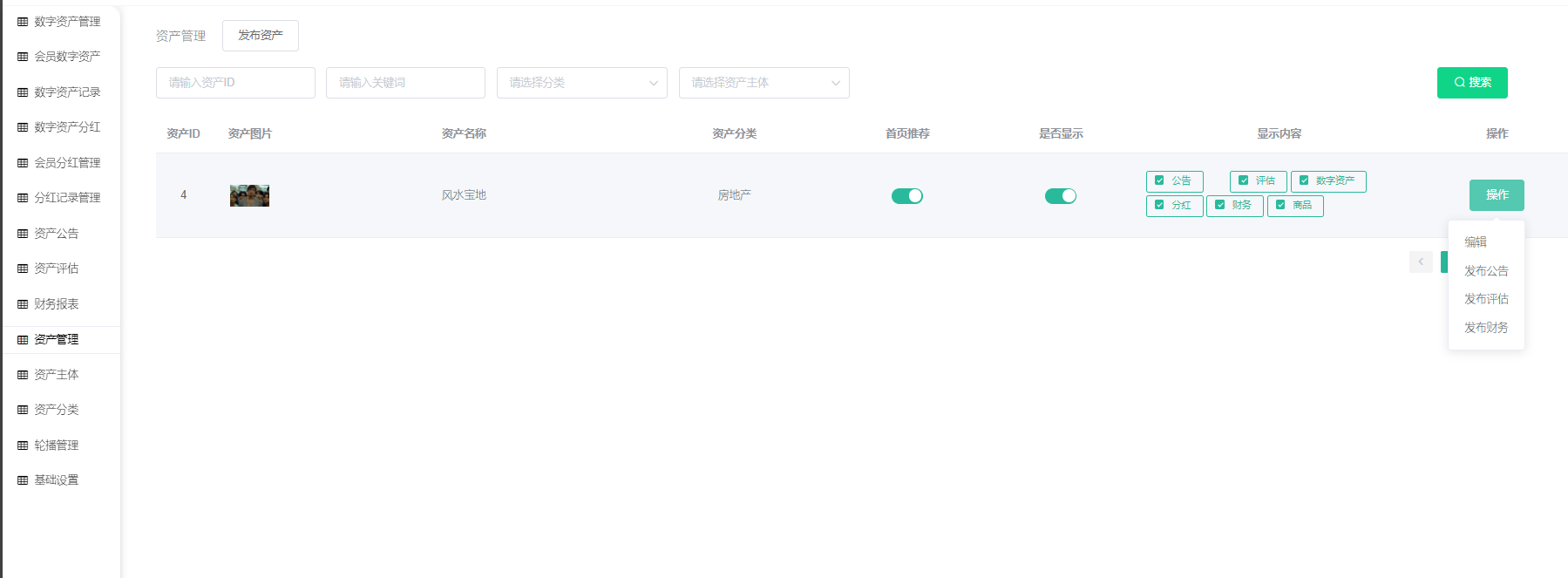Toggle the 是否显示 switch for 风水宝地
1568x578 pixels.
click(x=1061, y=196)
